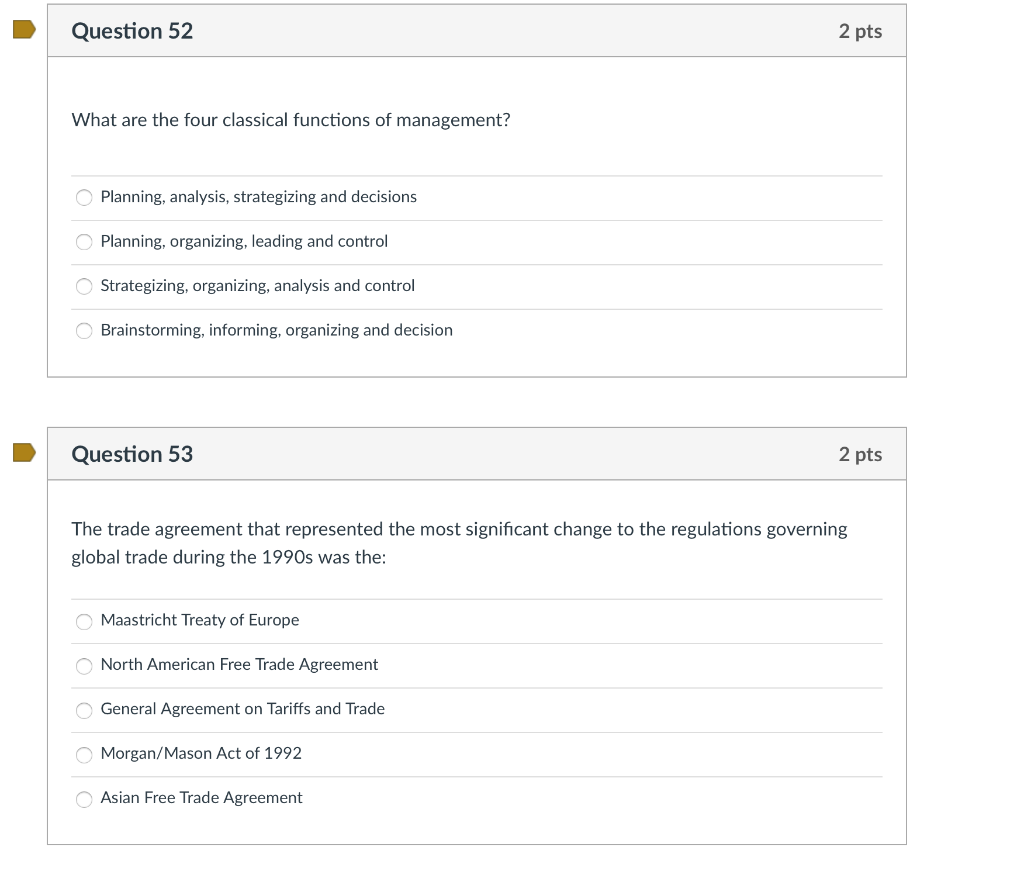Click the '2 pts' label for Question 53
Viewport: 1024px width, 892px height.
tap(863, 453)
